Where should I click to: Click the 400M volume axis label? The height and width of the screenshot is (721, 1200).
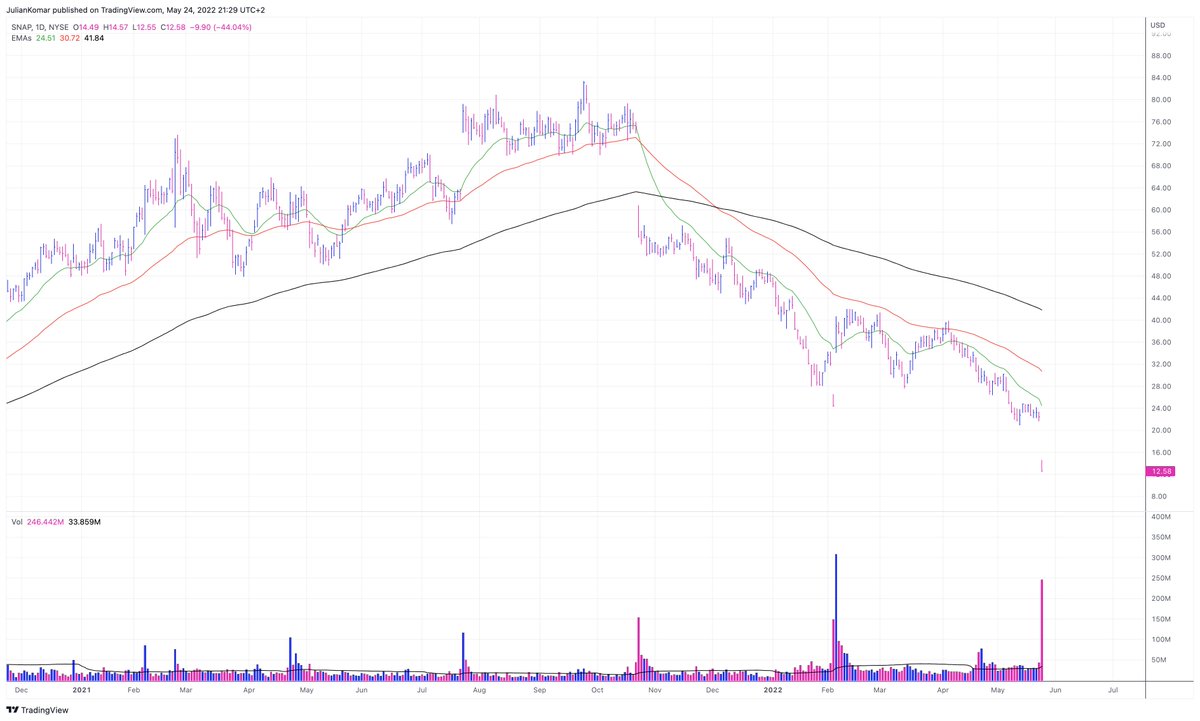(x=1160, y=516)
